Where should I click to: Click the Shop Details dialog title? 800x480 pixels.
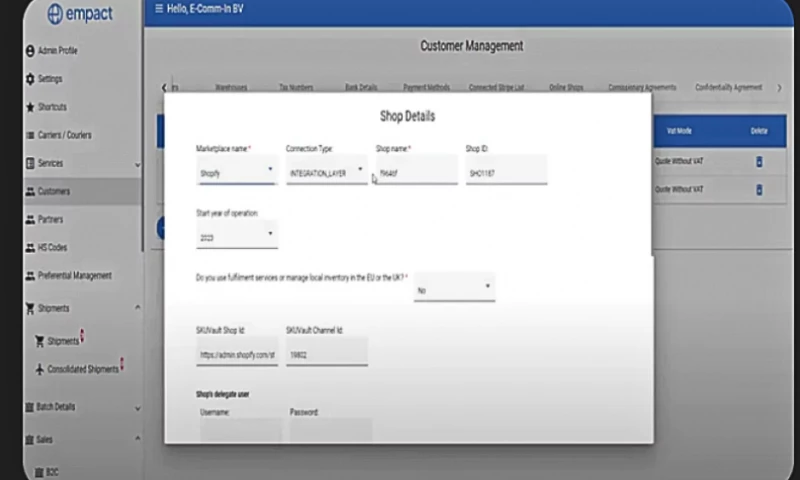(x=407, y=116)
